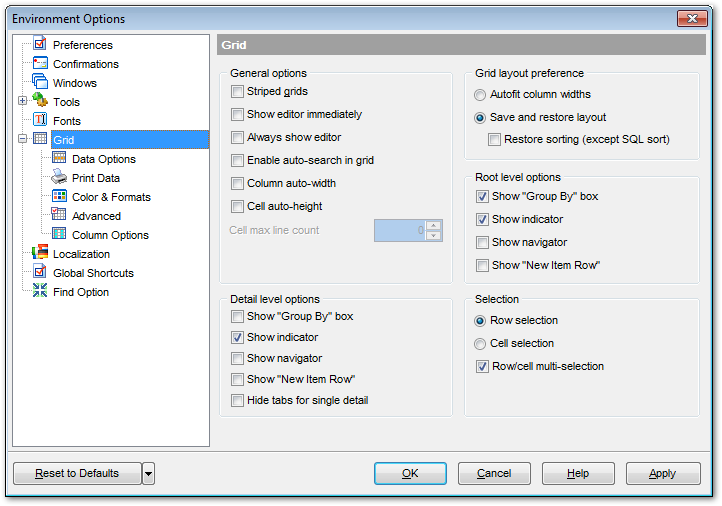Open Print Data settings
This screenshot has height=506, width=722.
pyautogui.click(x=96, y=178)
